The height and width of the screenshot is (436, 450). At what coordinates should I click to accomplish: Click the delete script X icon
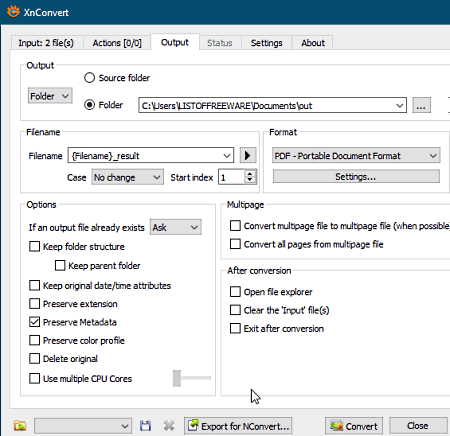pos(169,426)
